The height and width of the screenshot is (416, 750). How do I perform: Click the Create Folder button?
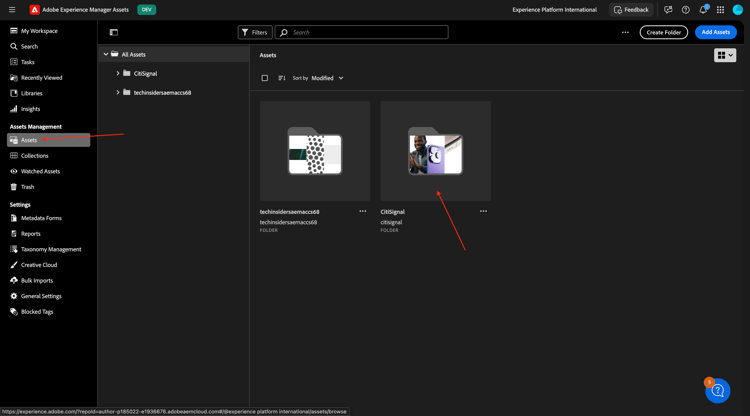point(663,33)
